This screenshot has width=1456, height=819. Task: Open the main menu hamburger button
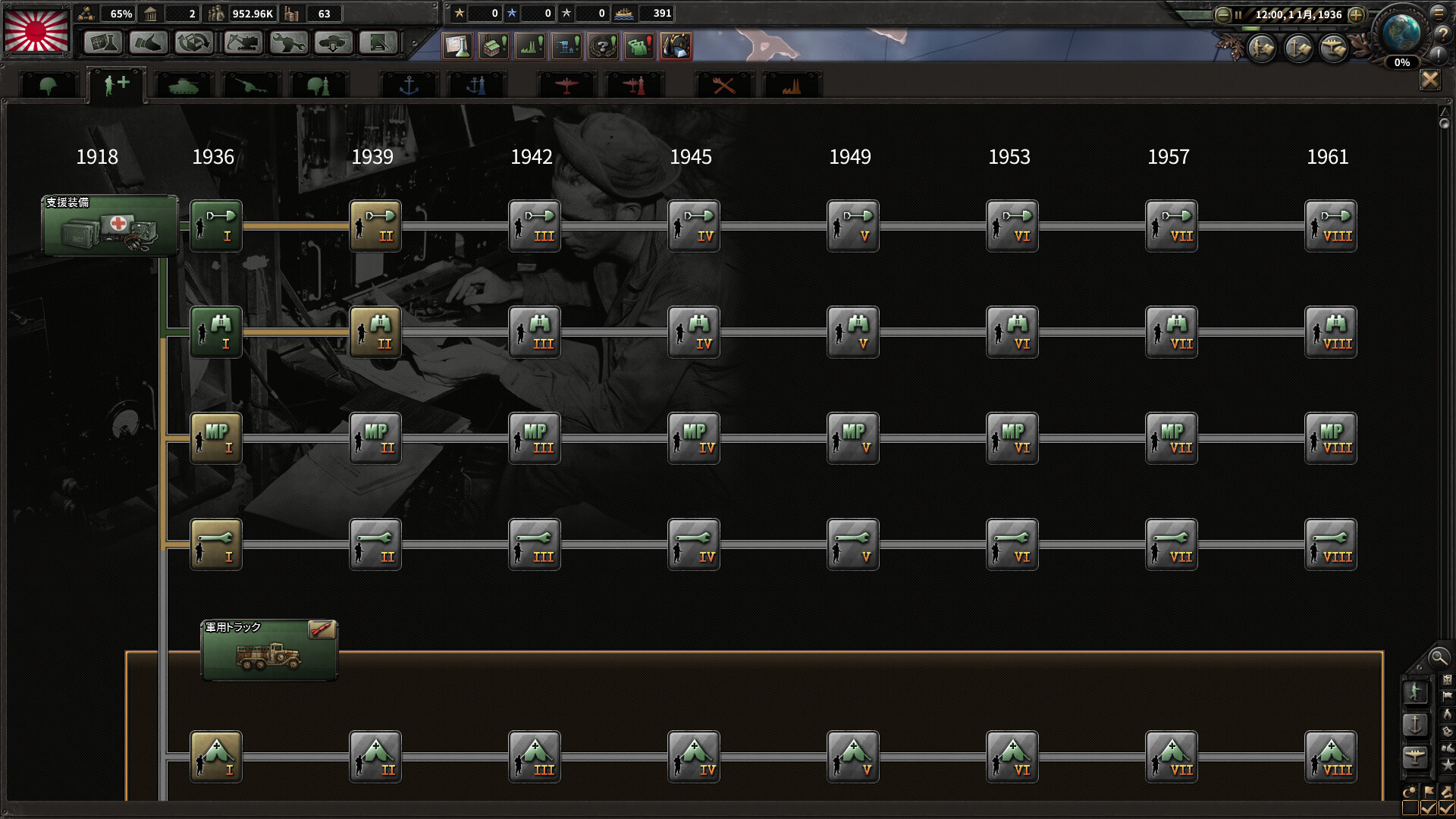[x=1439, y=13]
